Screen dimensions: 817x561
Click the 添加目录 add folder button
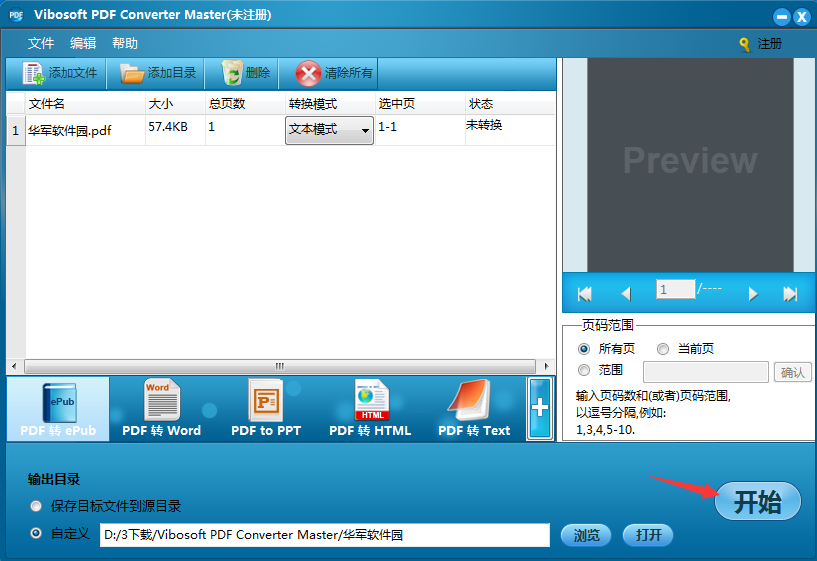156,73
